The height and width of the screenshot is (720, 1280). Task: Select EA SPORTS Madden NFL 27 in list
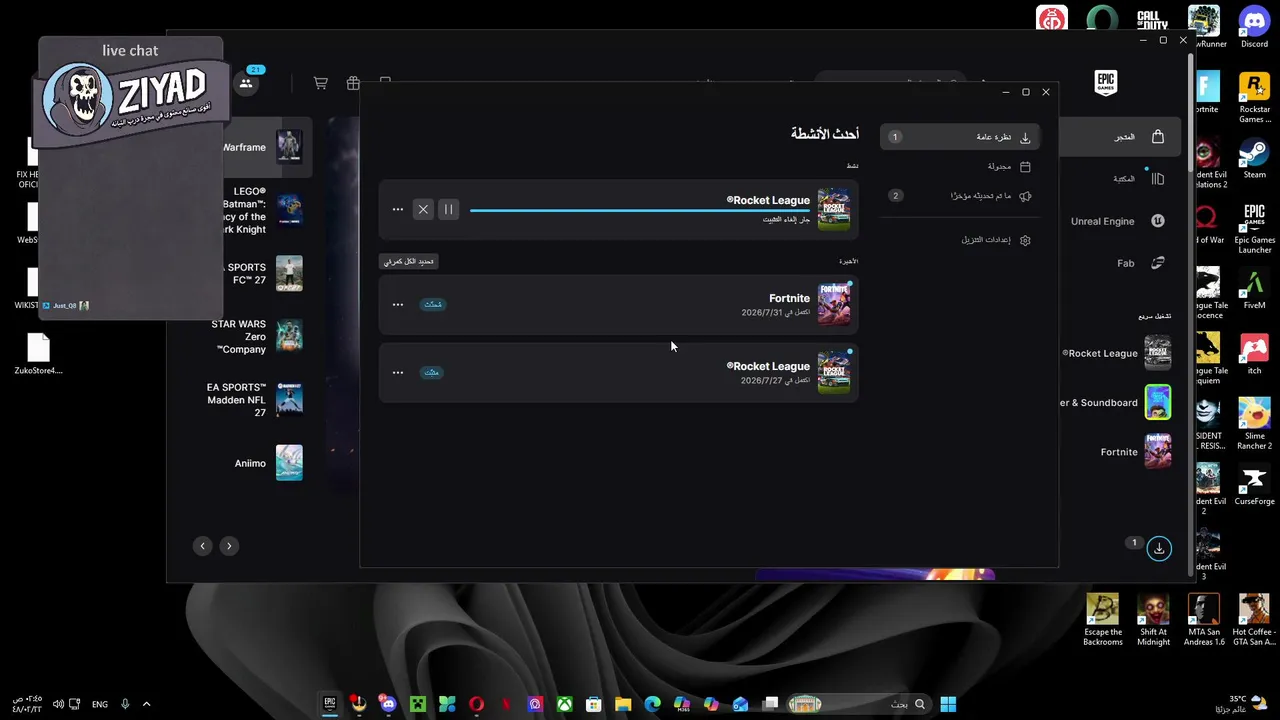254,400
